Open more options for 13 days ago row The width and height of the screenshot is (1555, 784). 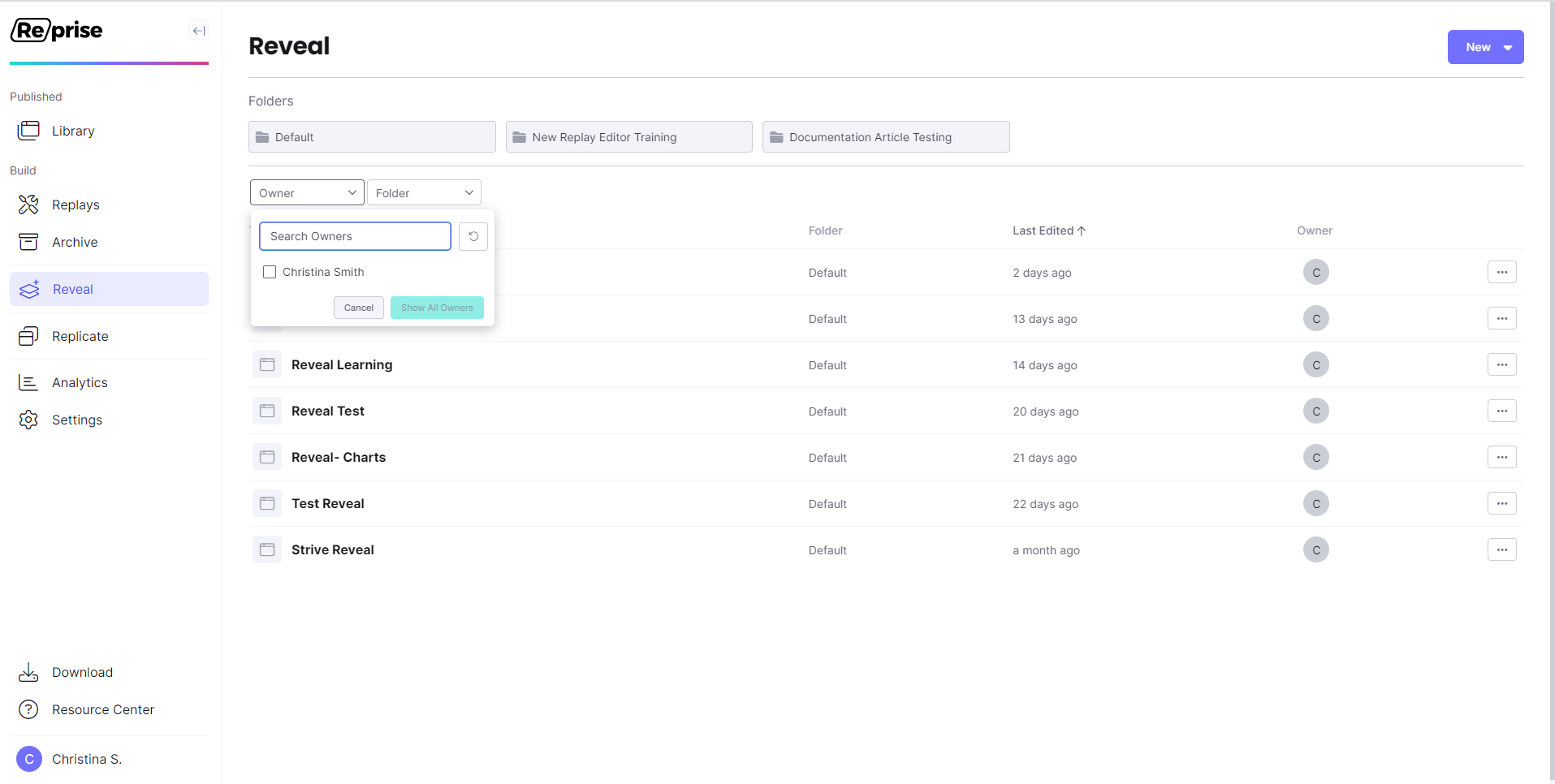[x=1502, y=318]
